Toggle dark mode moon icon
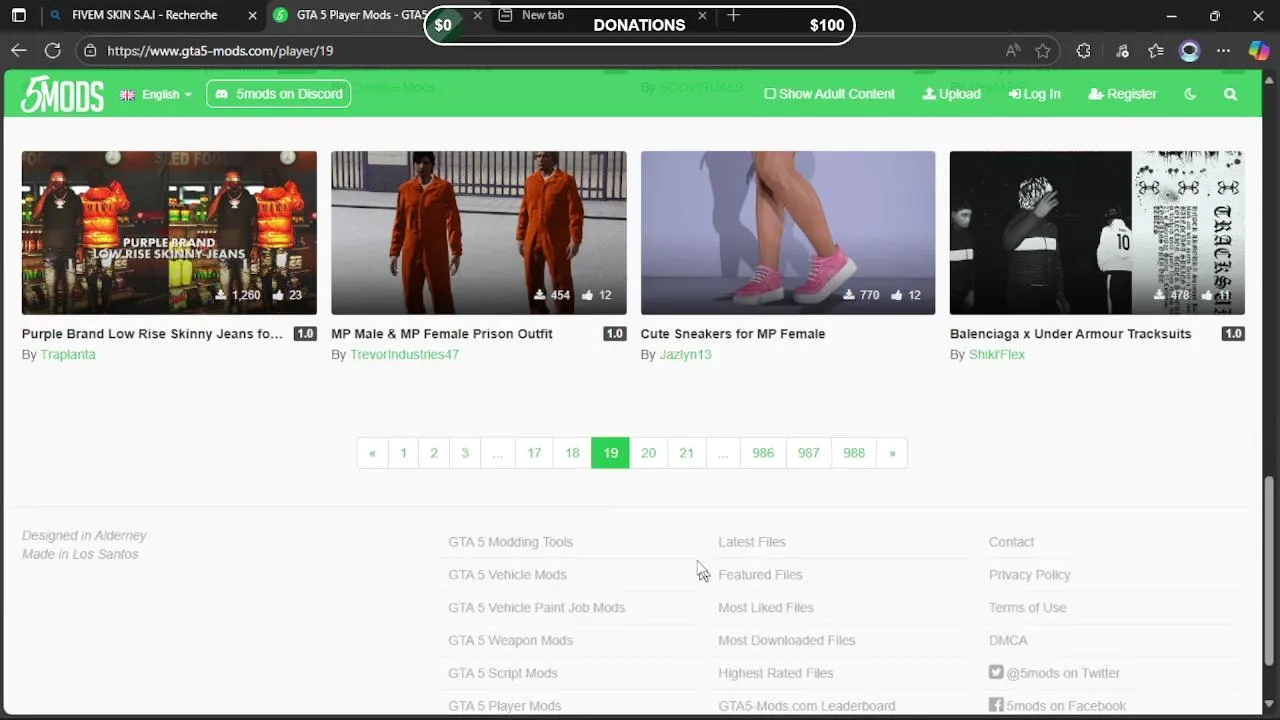Viewport: 1280px width, 720px height. [1190, 94]
